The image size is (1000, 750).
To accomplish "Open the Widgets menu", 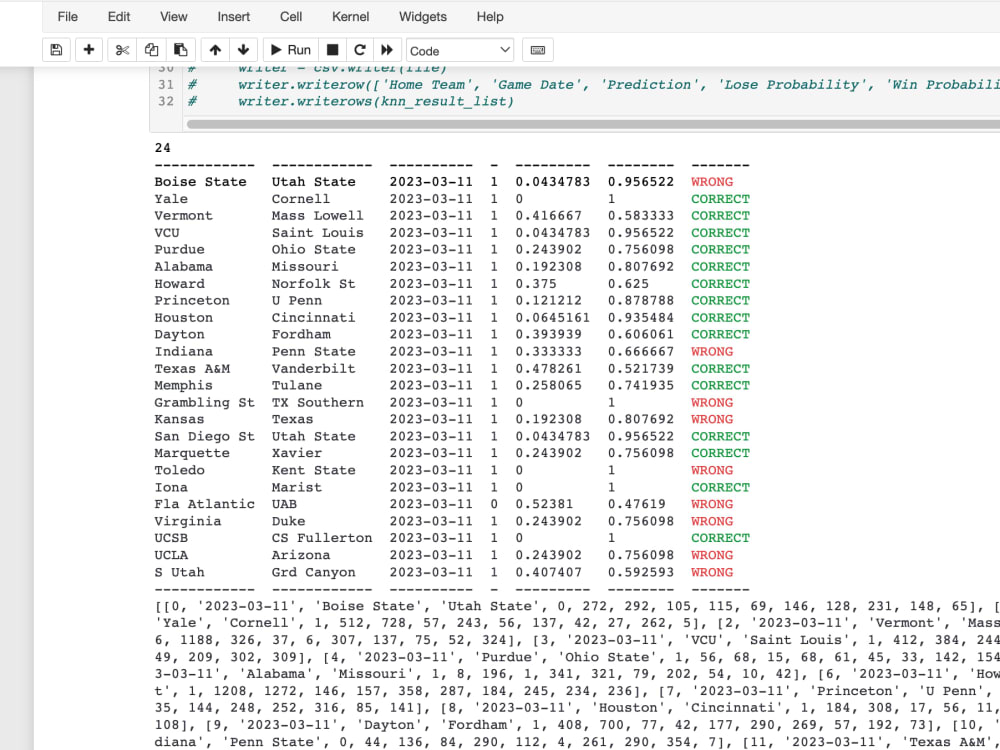I will click(x=423, y=16).
